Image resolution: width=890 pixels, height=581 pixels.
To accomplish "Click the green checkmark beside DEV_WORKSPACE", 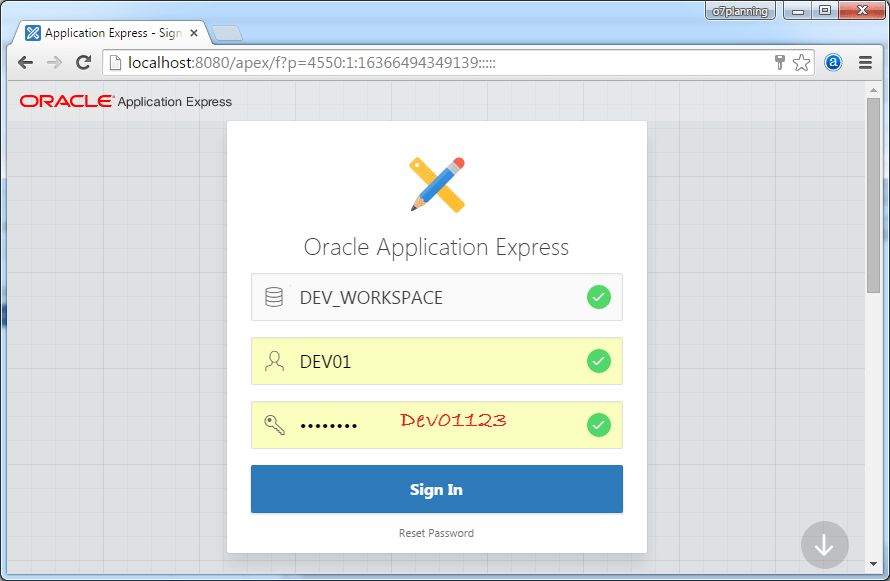I will (x=598, y=297).
